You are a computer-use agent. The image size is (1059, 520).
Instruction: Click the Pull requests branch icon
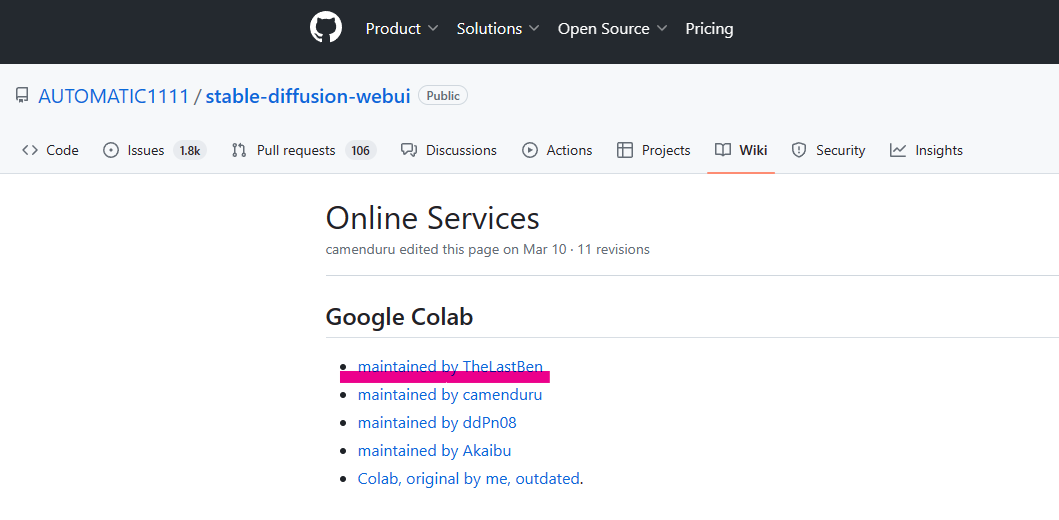(239, 150)
